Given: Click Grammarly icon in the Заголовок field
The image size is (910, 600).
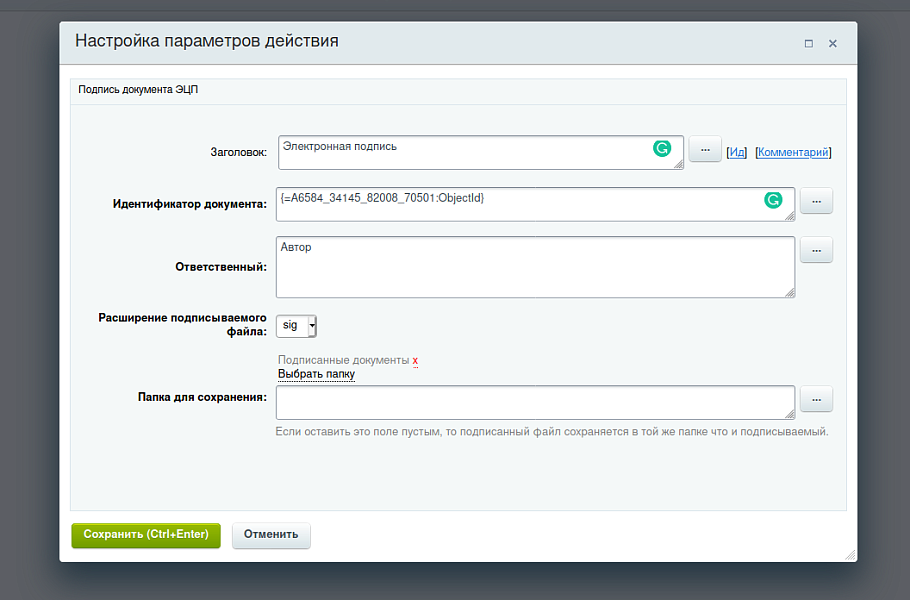Looking at the screenshot, I should pyautogui.click(x=662, y=148).
